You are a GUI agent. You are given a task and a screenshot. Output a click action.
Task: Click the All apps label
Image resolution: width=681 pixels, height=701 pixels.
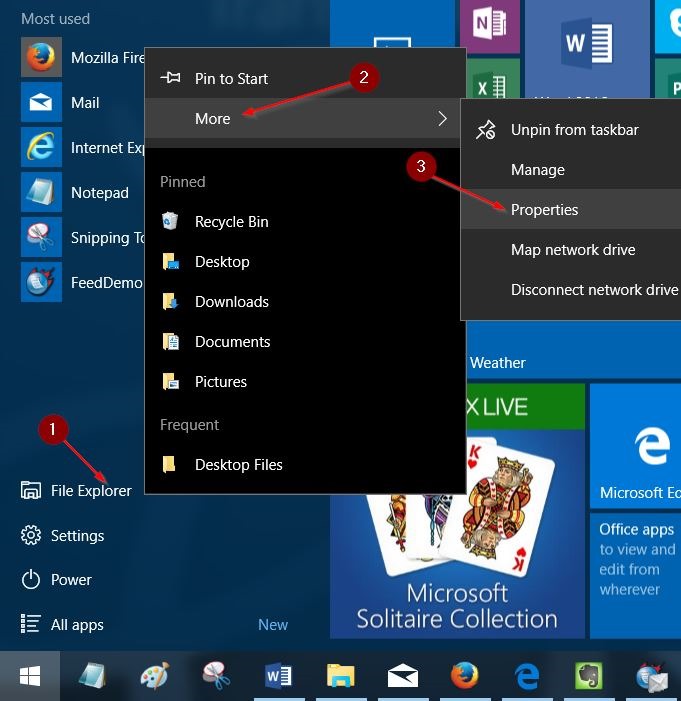(x=77, y=625)
